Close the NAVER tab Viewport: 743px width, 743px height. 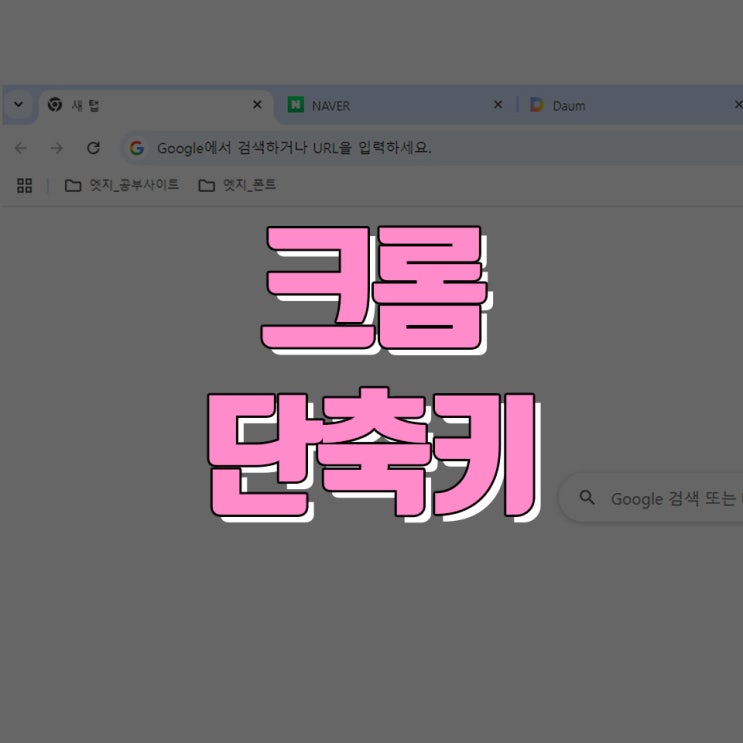(x=498, y=104)
